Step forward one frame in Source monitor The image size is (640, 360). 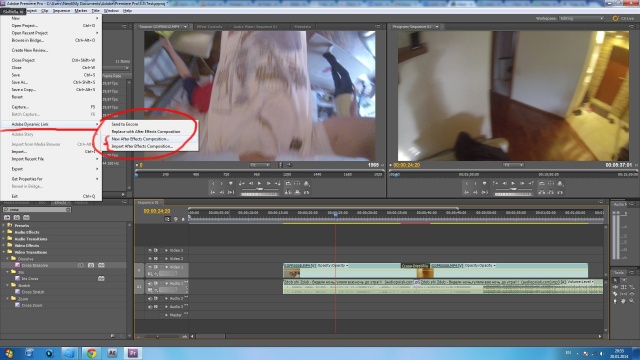pos(269,184)
